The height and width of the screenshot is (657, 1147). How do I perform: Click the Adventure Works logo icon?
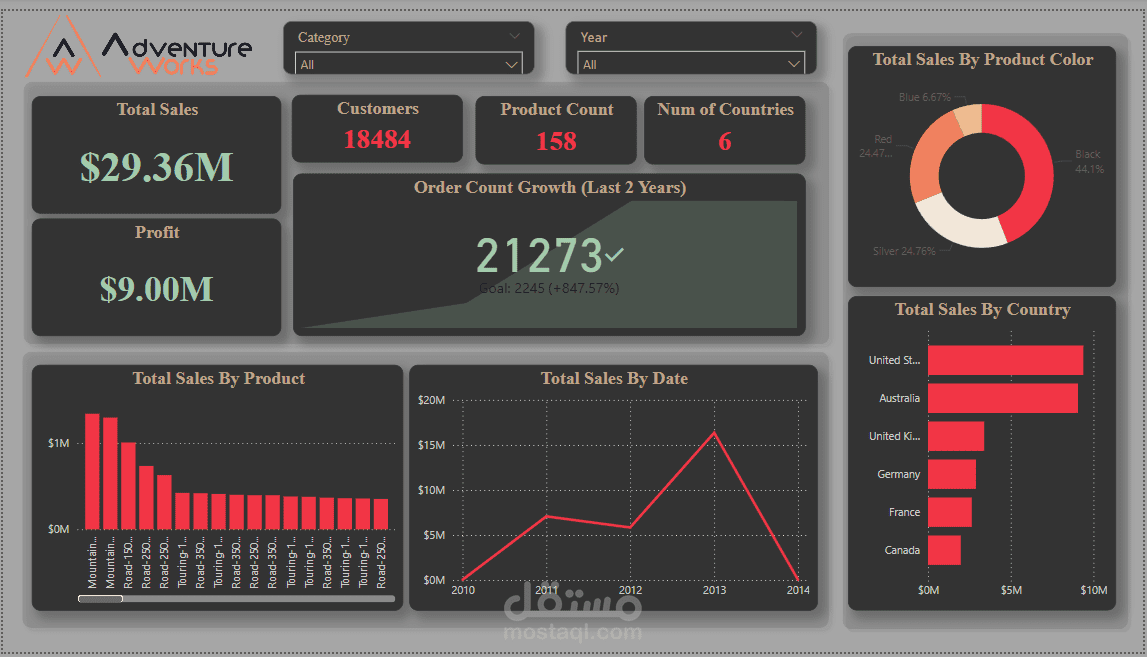[63, 44]
